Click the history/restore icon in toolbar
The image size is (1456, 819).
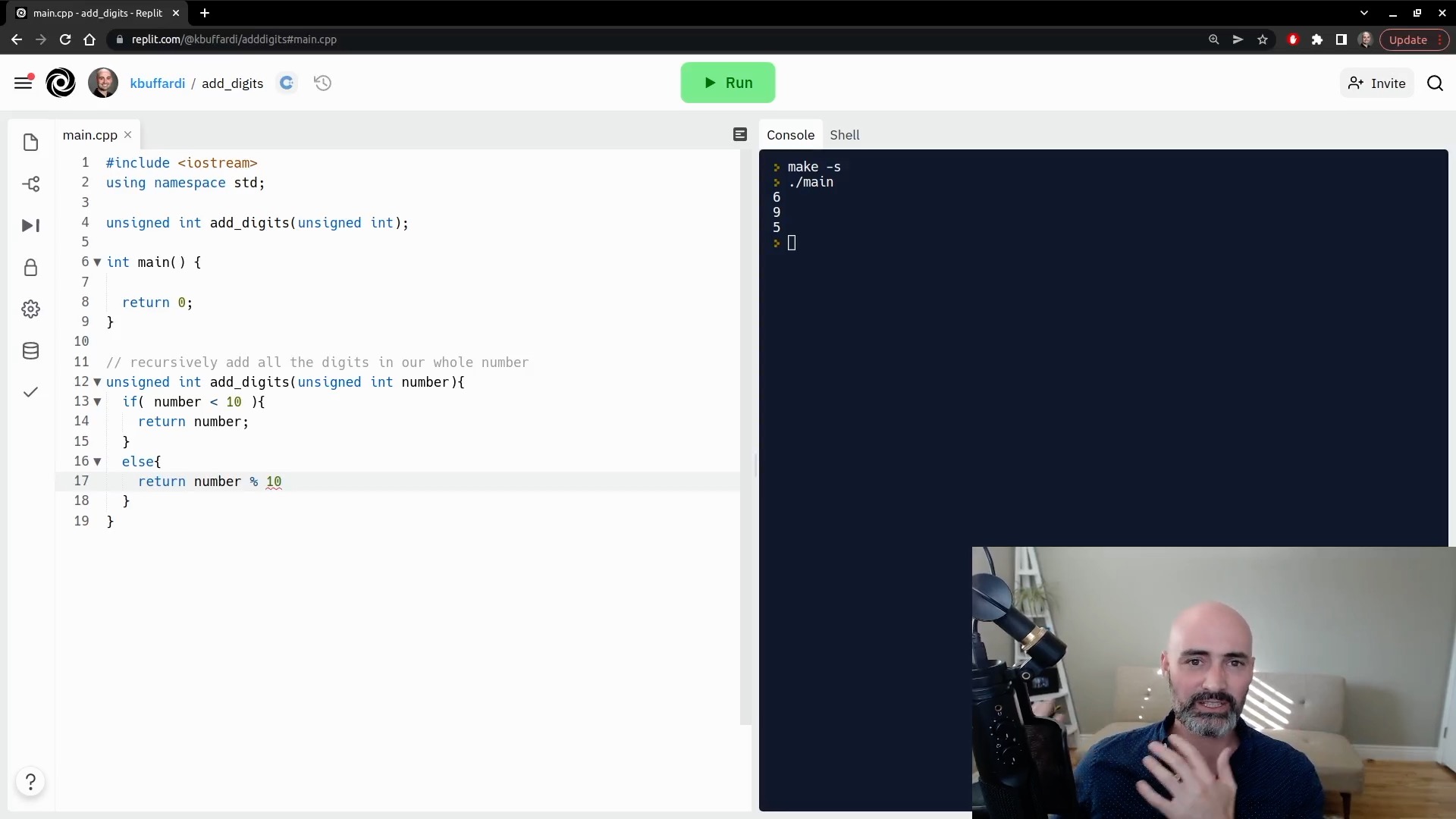point(323,83)
